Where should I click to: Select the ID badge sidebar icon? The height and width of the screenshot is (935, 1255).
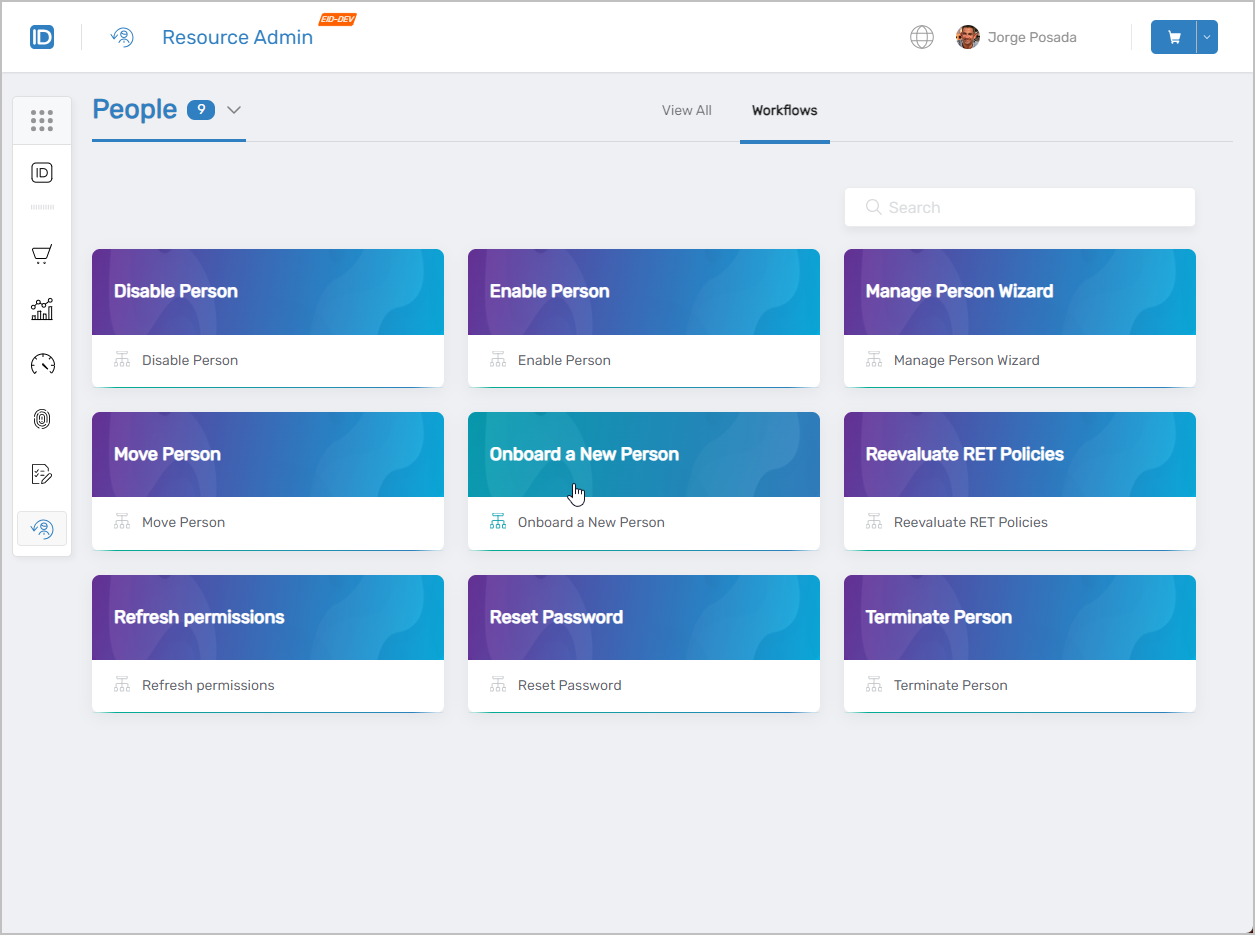(42, 173)
